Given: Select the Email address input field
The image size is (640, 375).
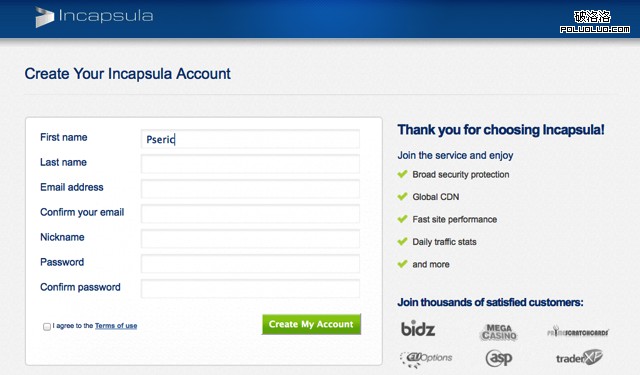Looking at the screenshot, I should pyautogui.click(x=250, y=189).
